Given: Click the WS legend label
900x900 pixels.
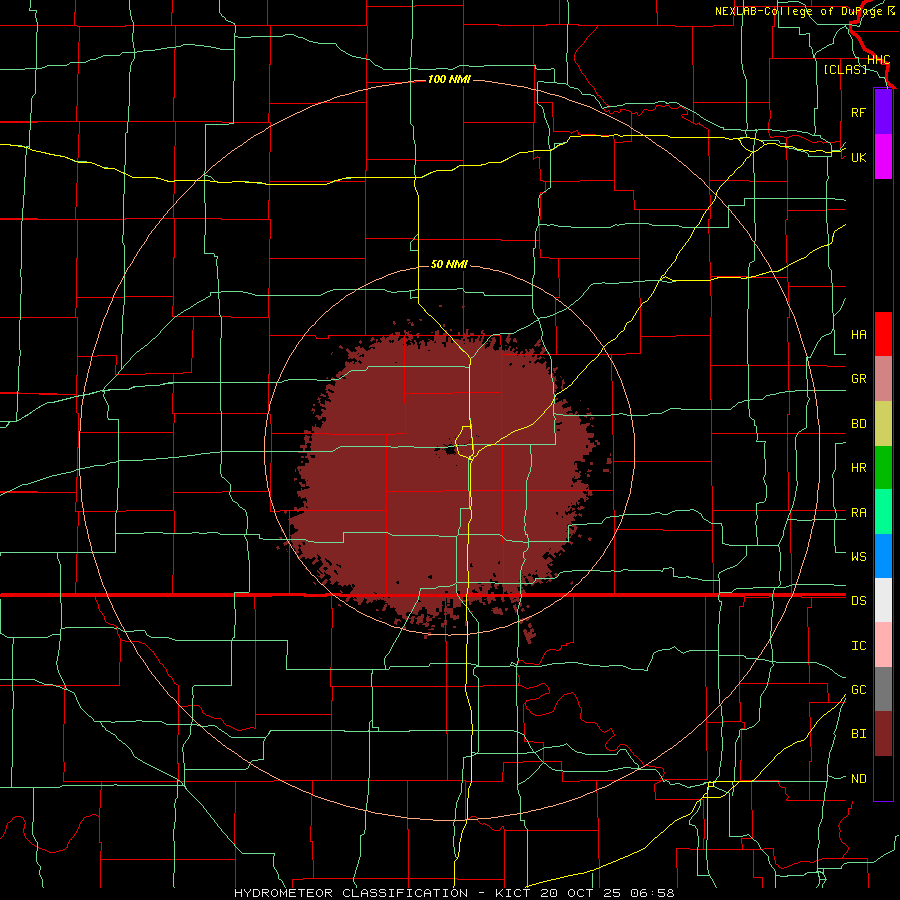Looking at the screenshot, I should [x=858, y=556].
